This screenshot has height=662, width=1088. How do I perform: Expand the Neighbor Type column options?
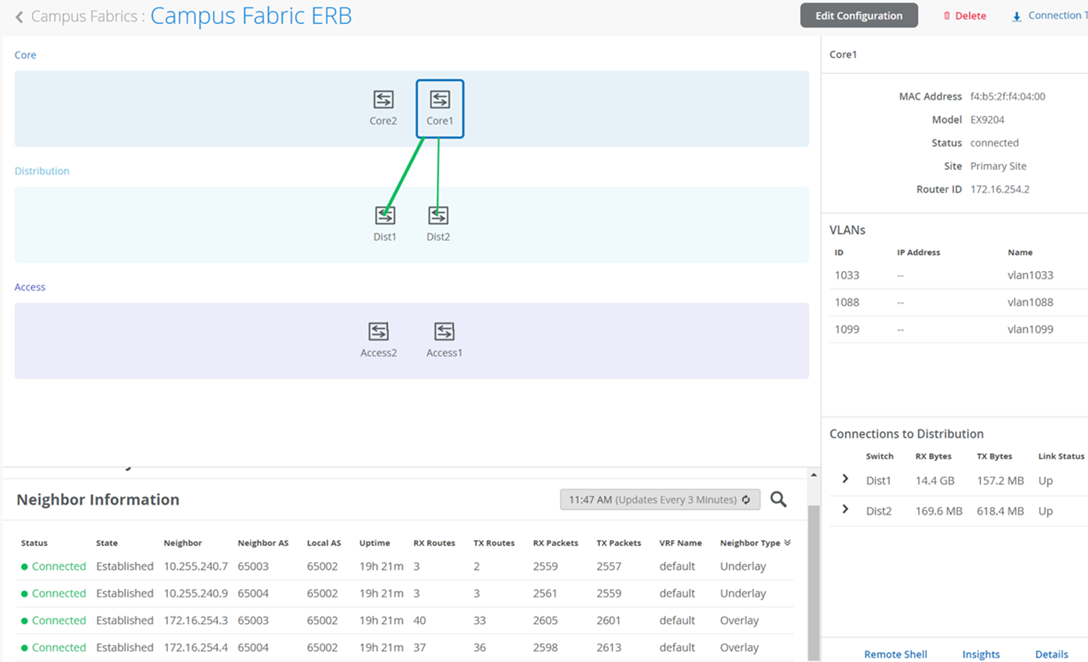(787, 543)
